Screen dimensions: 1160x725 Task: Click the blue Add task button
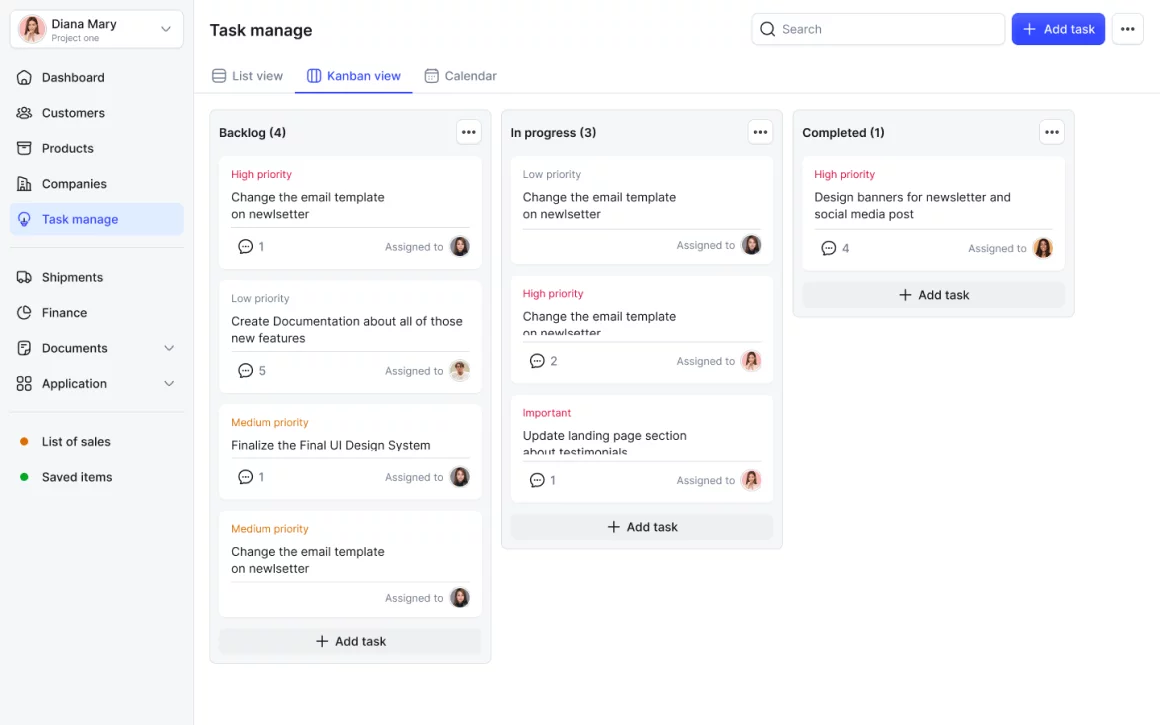click(1058, 29)
